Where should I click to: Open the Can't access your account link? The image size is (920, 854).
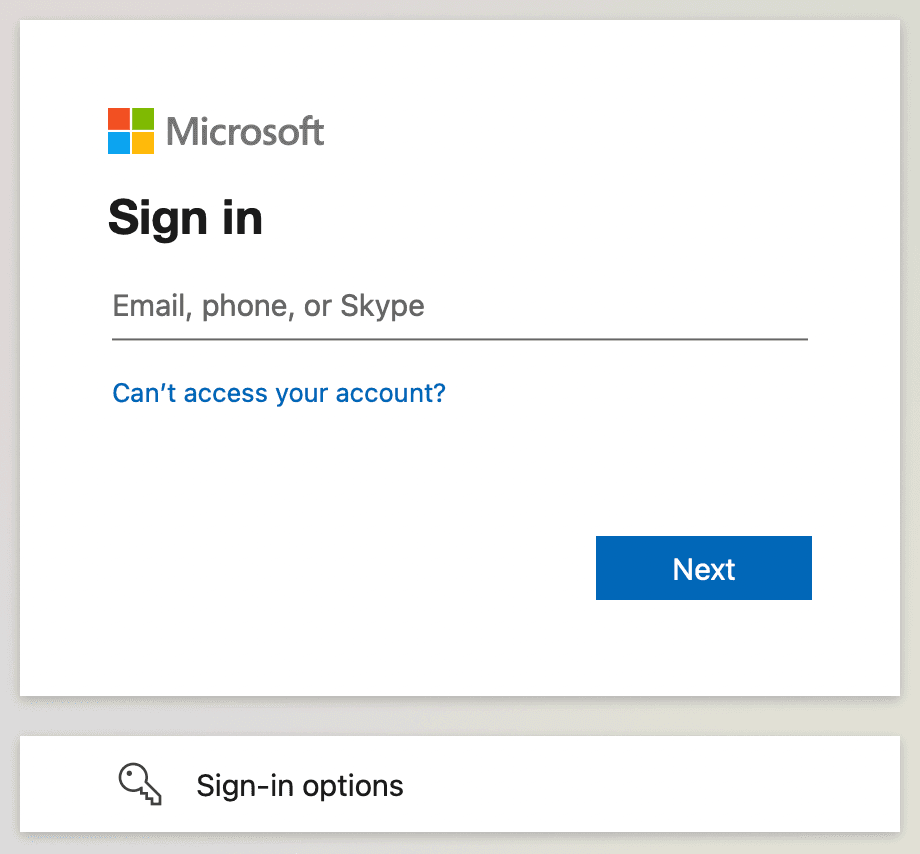coord(279,393)
